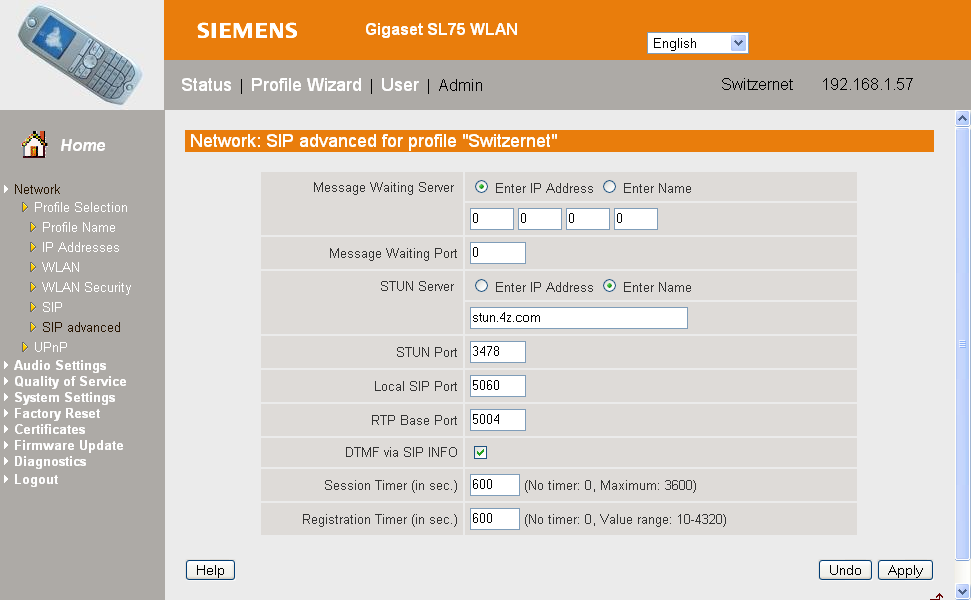The height and width of the screenshot is (600, 971).
Task: Open UPnP settings page
Action: (x=50, y=347)
